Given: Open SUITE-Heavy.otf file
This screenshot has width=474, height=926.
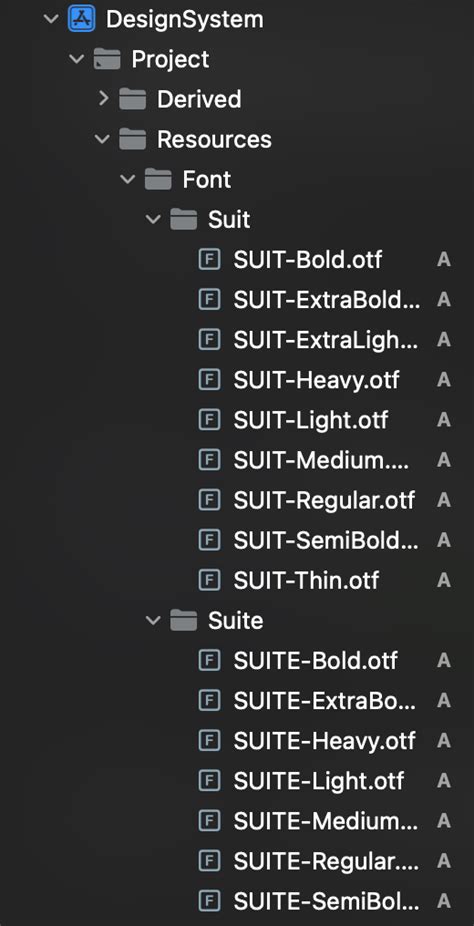Looking at the screenshot, I should 324,741.
